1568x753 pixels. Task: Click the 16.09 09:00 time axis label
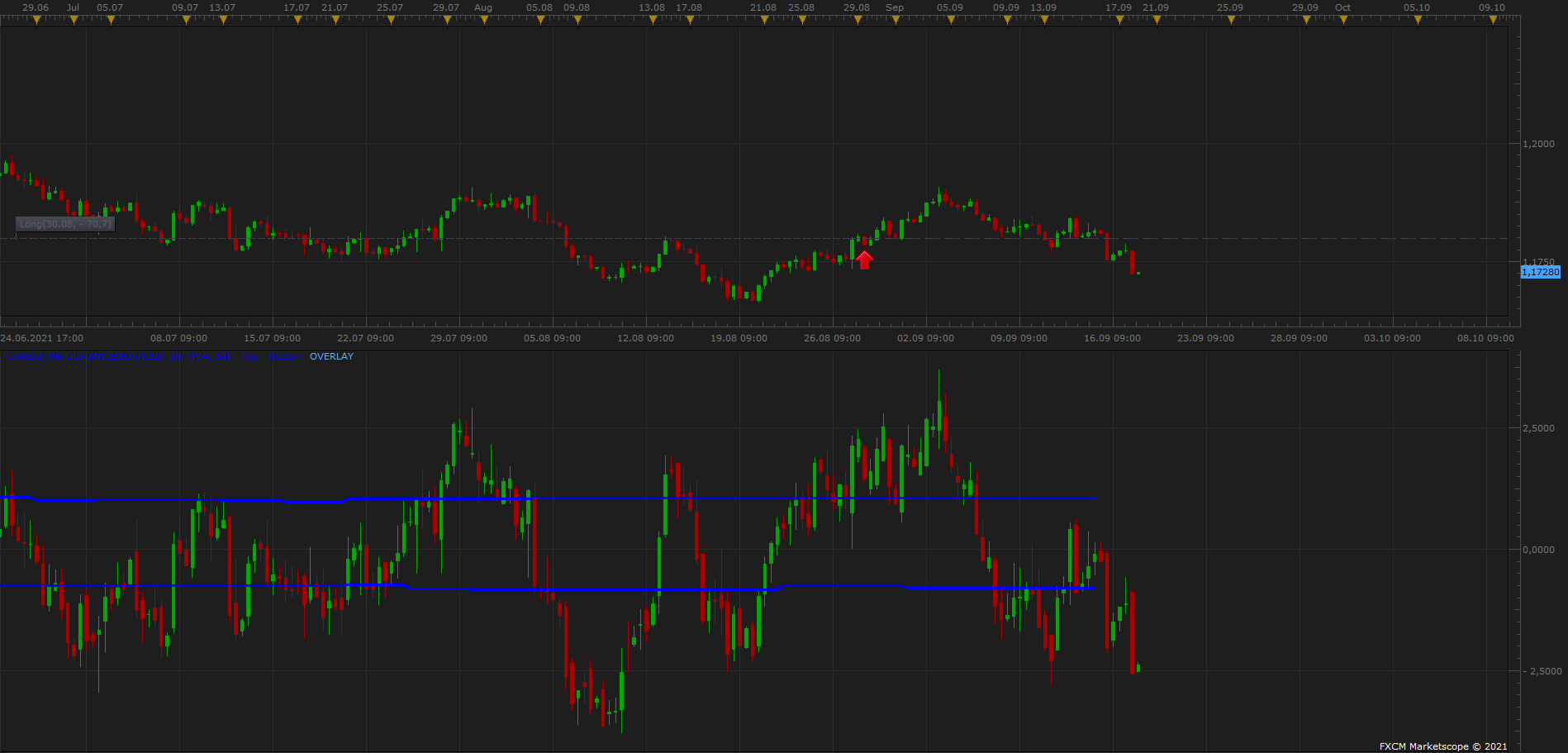1113,338
